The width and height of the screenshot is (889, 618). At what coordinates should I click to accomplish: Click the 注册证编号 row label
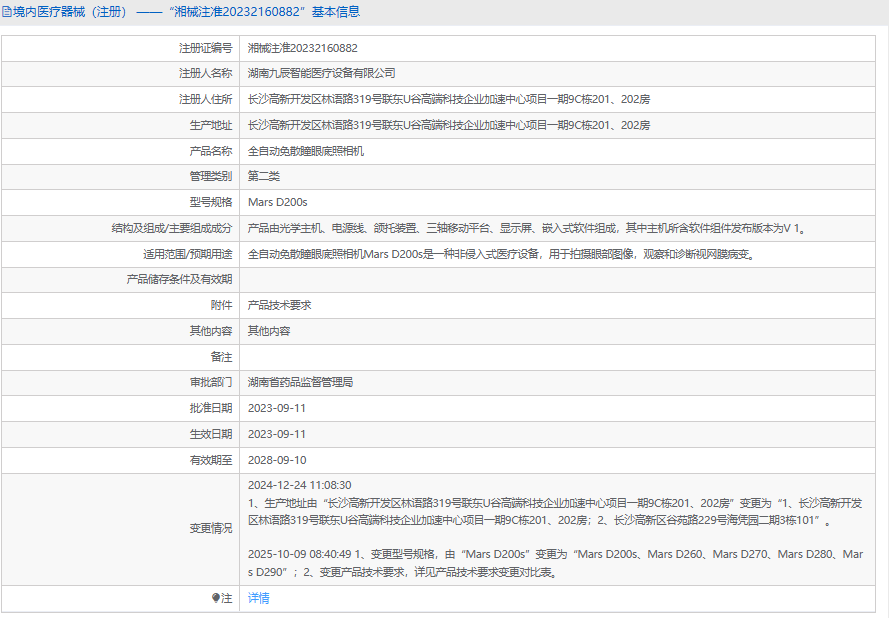click(x=206, y=48)
